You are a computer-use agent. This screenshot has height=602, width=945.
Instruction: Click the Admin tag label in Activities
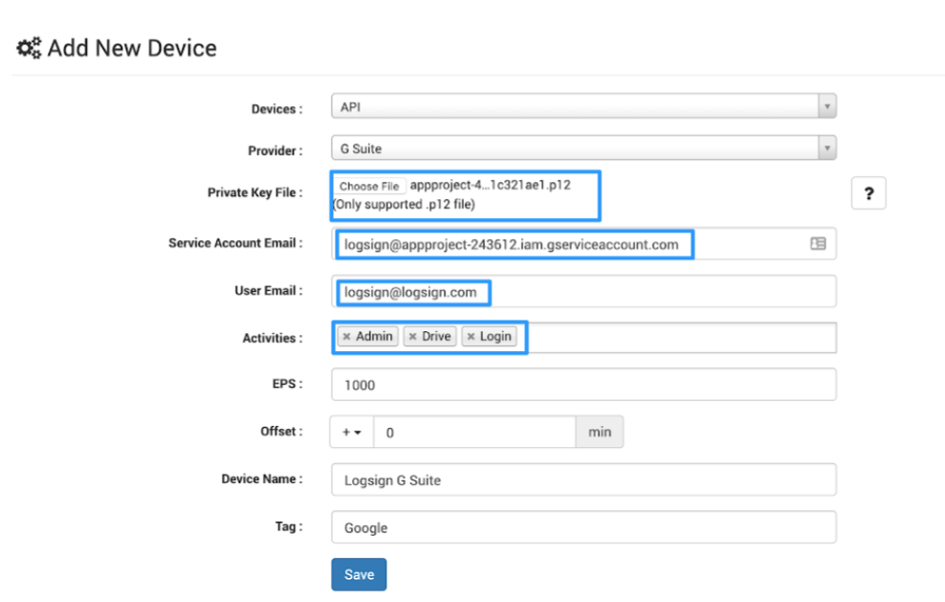click(x=374, y=336)
